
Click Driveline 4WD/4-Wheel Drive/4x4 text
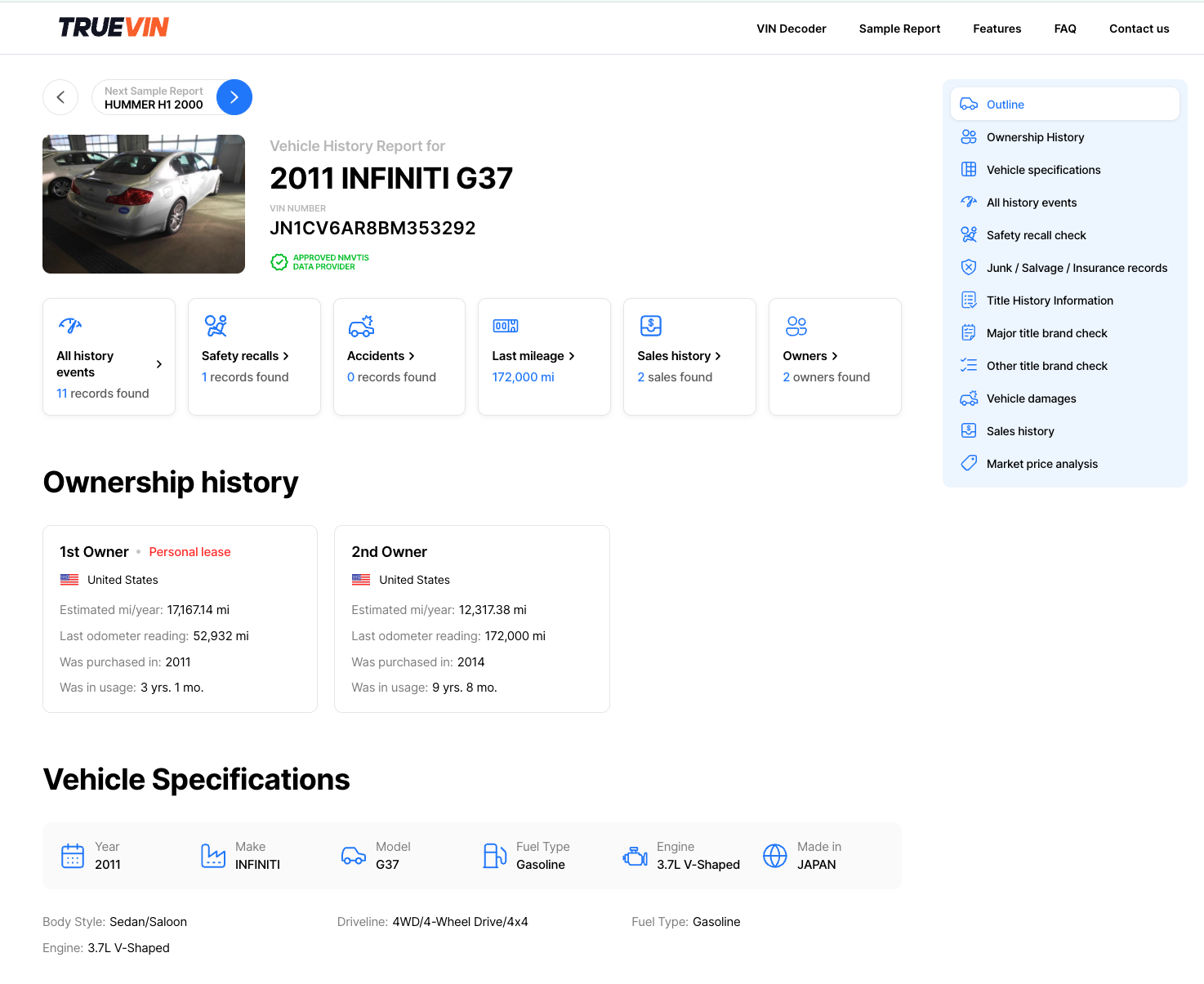(x=433, y=922)
